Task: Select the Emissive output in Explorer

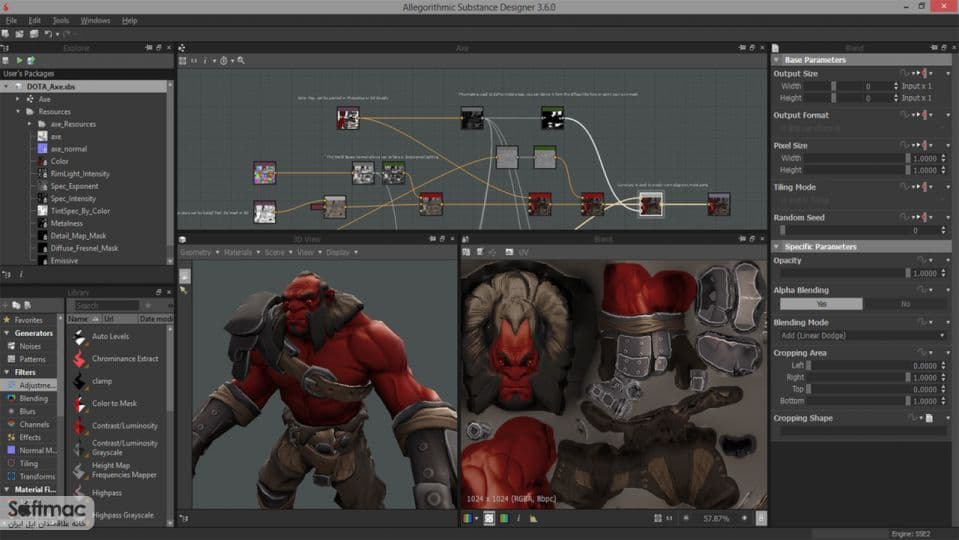Action: (x=64, y=261)
